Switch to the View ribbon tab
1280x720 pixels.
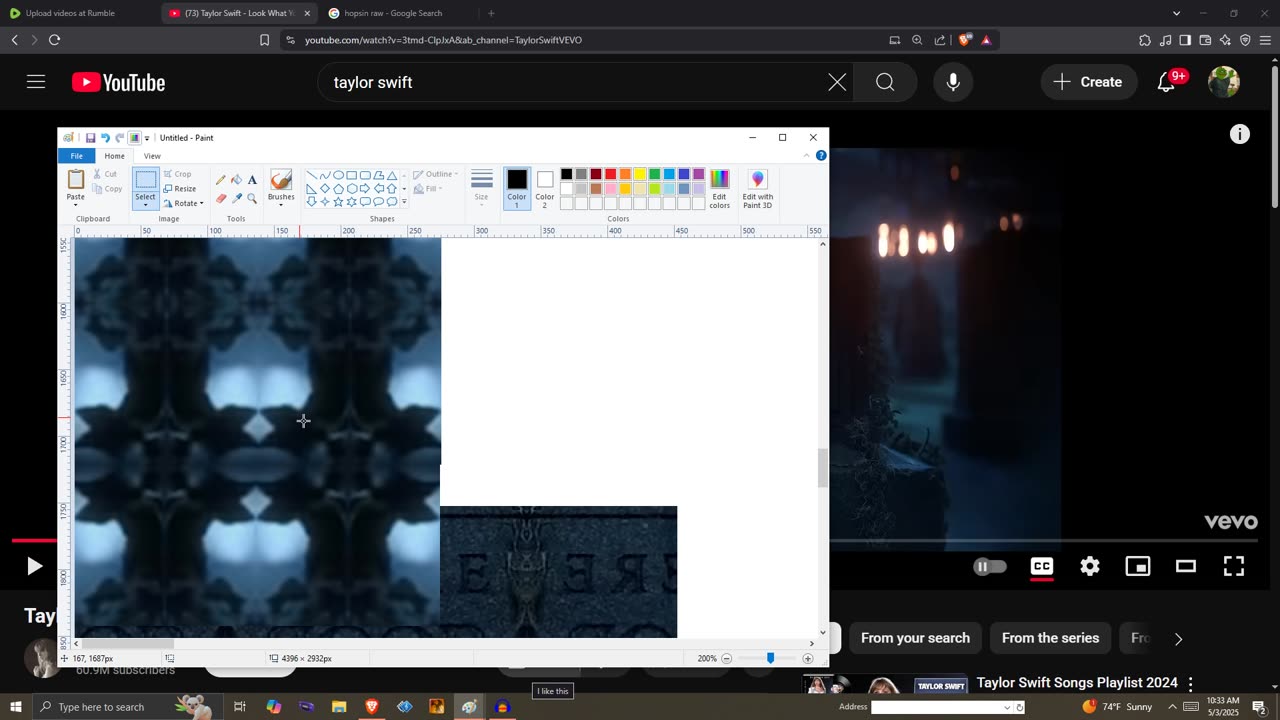point(152,156)
